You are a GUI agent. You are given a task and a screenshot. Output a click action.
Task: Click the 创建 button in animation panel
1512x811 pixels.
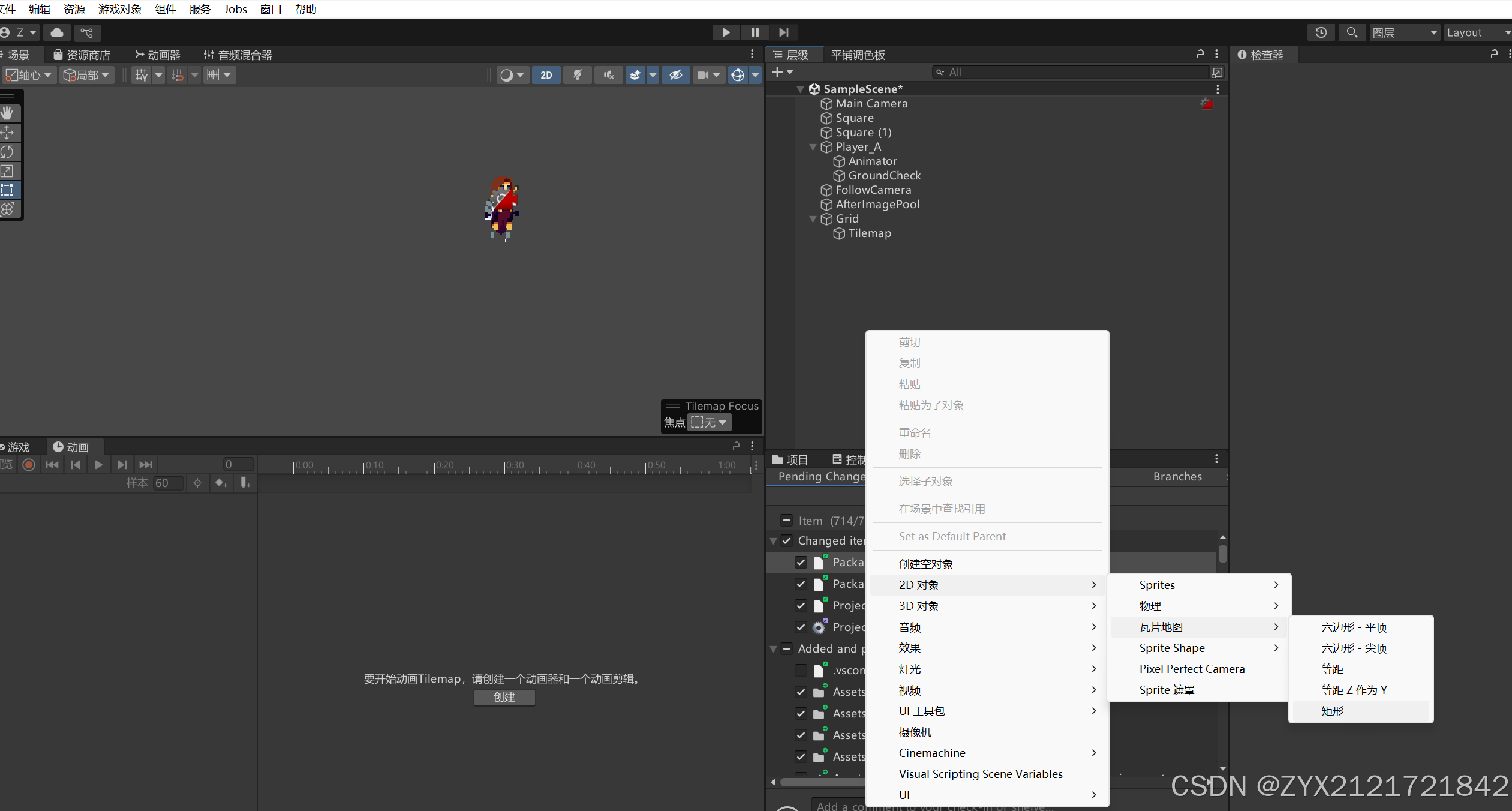click(x=504, y=697)
